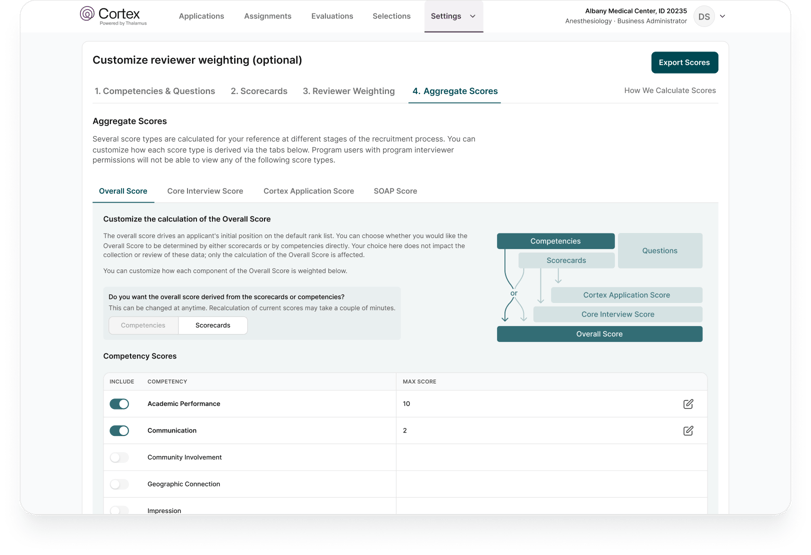This screenshot has height=555, width=811.
Task: Turn off the Communication competency toggle
Action: tap(119, 431)
